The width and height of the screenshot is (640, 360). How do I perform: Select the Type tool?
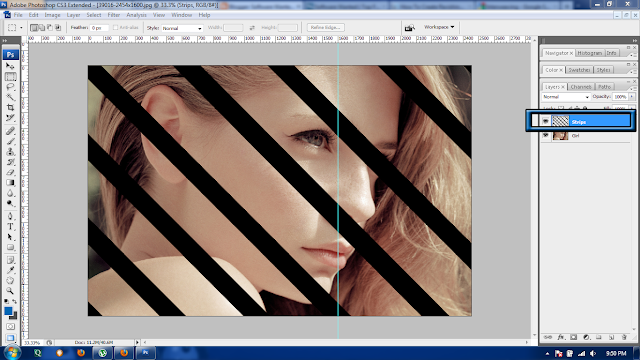(10, 227)
